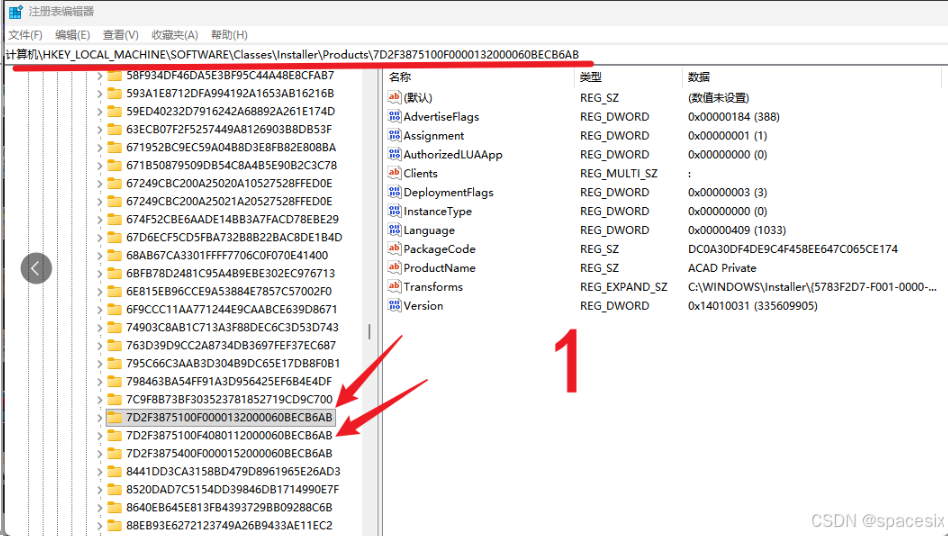Click the AuthorizedLUAApp DWORD icon
948x536 pixels.
[394, 154]
